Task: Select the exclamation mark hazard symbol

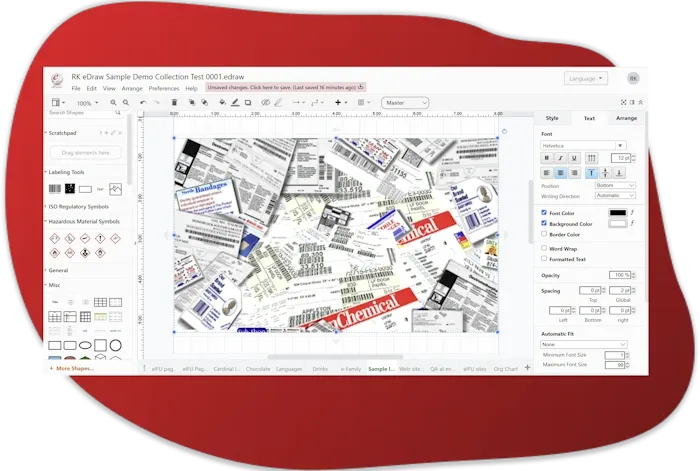Action: (x=100, y=238)
